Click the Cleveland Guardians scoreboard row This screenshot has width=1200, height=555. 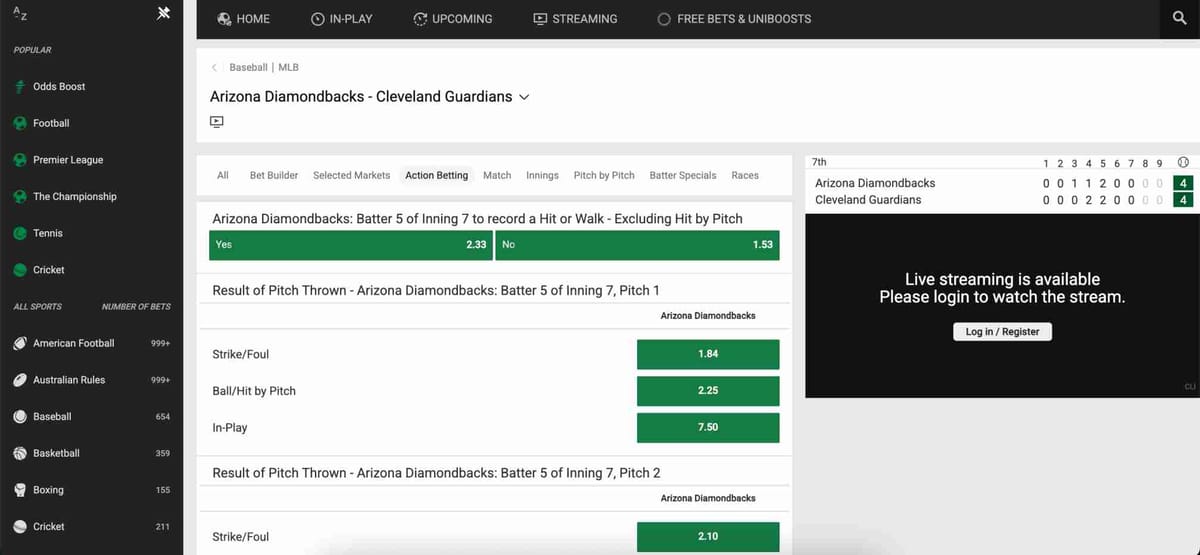(1002, 200)
